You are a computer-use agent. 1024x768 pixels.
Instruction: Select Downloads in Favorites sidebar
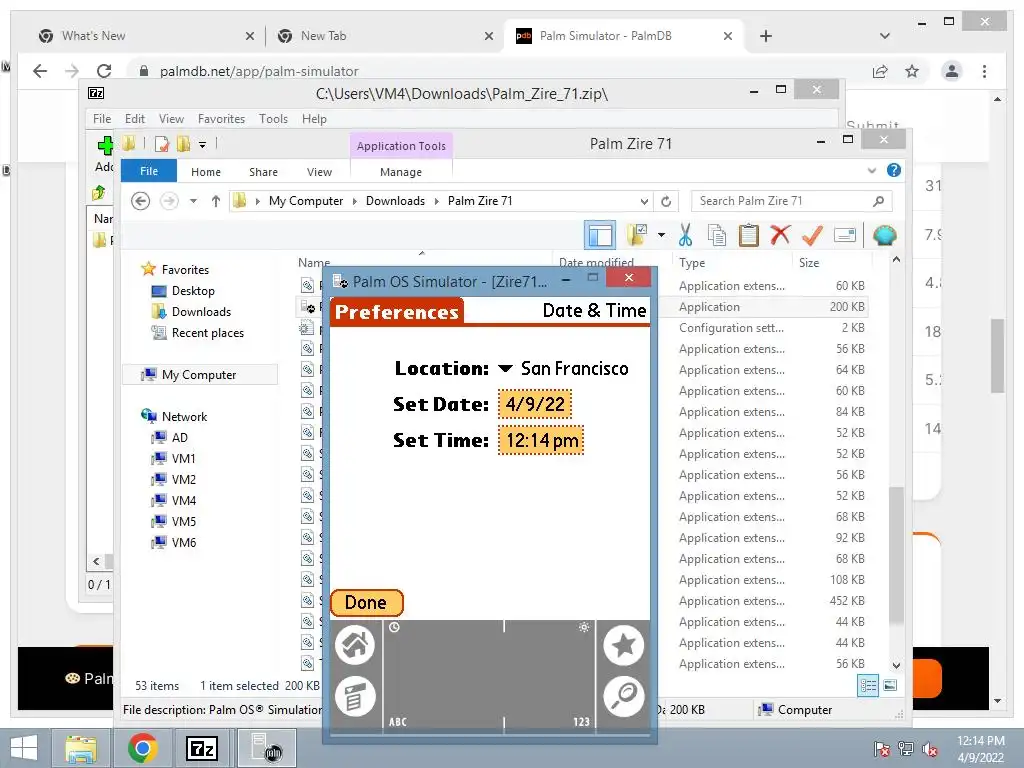click(x=201, y=312)
